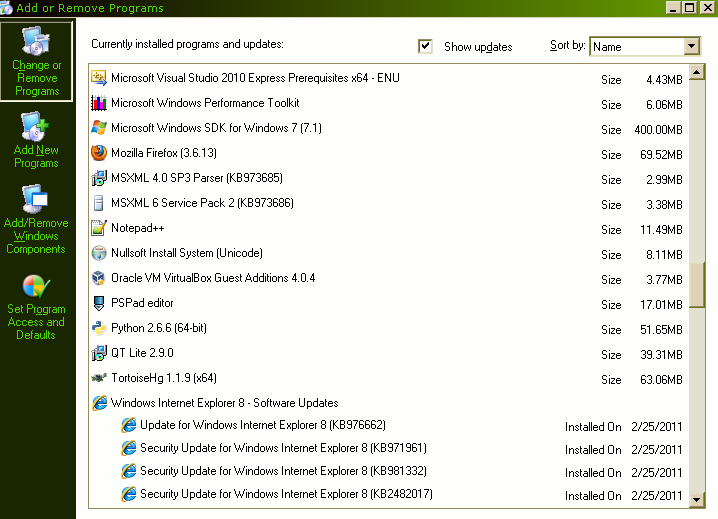
Task: Click the Add or Remove Programs title bar icon
Action: 6,8
